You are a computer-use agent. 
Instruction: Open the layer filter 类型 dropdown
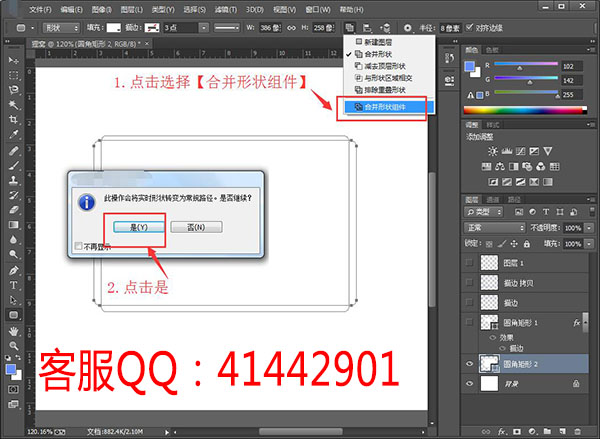click(x=484, y=212)
